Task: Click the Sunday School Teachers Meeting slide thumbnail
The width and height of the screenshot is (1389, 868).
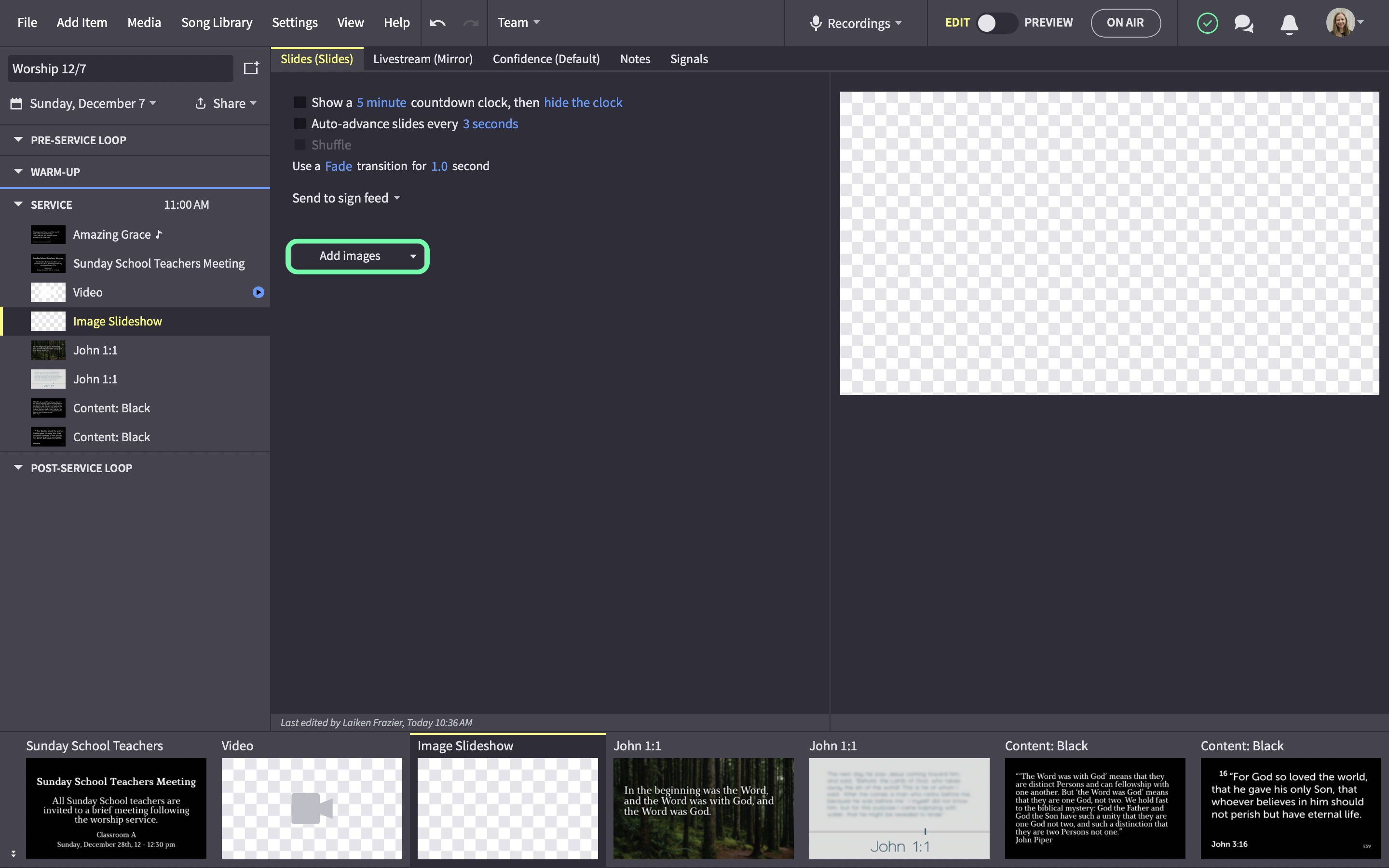Action: (x=116, y=808)
